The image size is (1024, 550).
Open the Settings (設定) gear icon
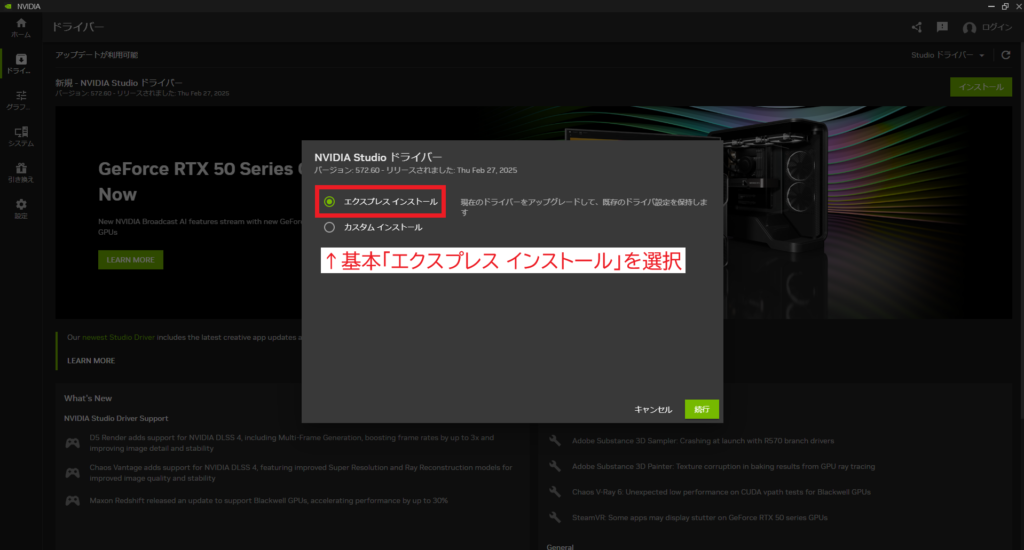pyautogui.click(x=21, y=209)
